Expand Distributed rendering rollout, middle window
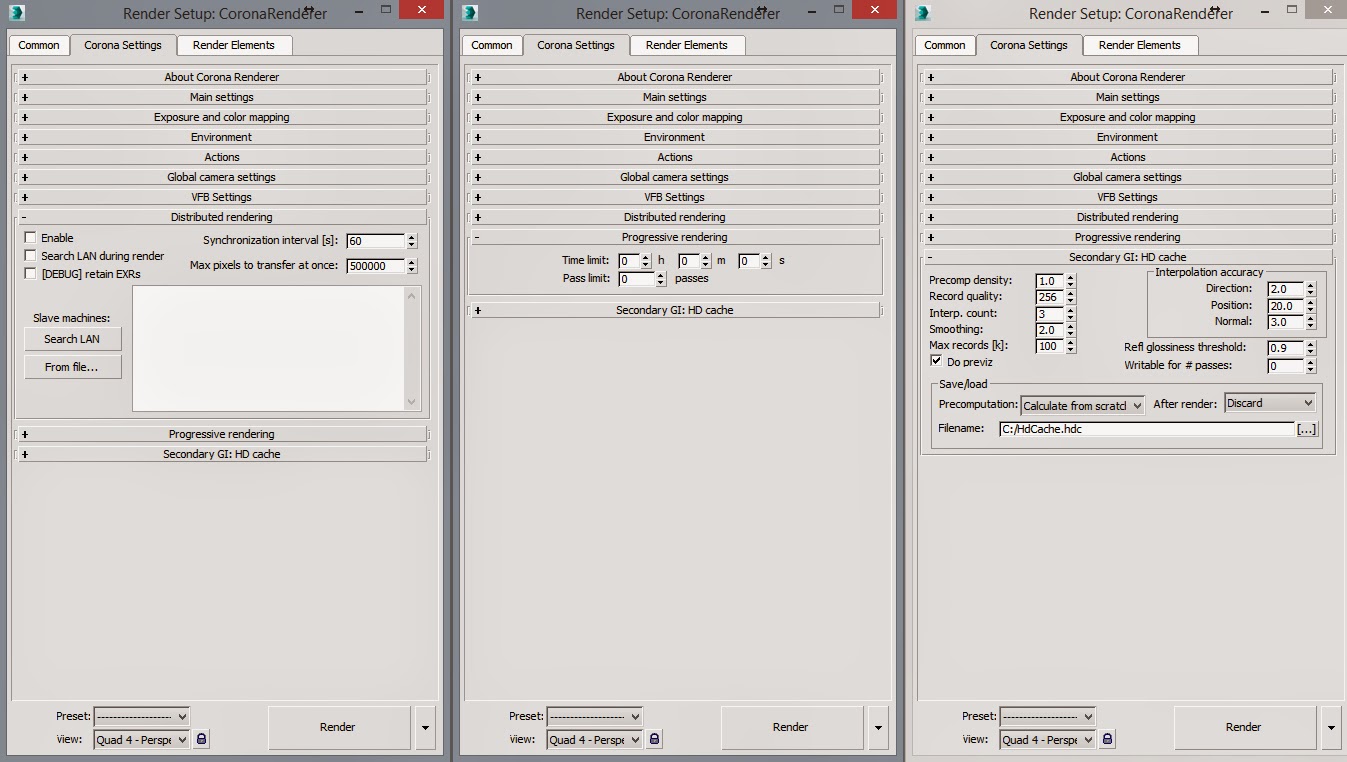The height and width of the screenshot is (762, 1347). click(675, 217)
